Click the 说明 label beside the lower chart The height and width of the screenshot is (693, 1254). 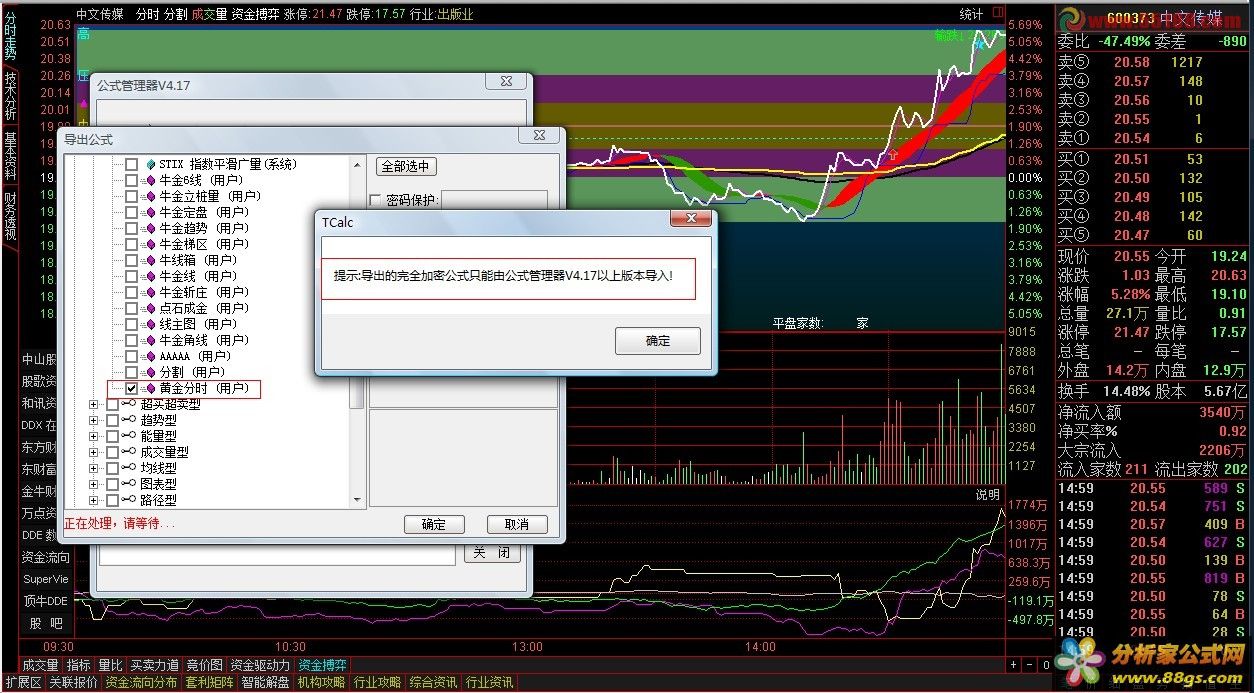pos(987,495)
